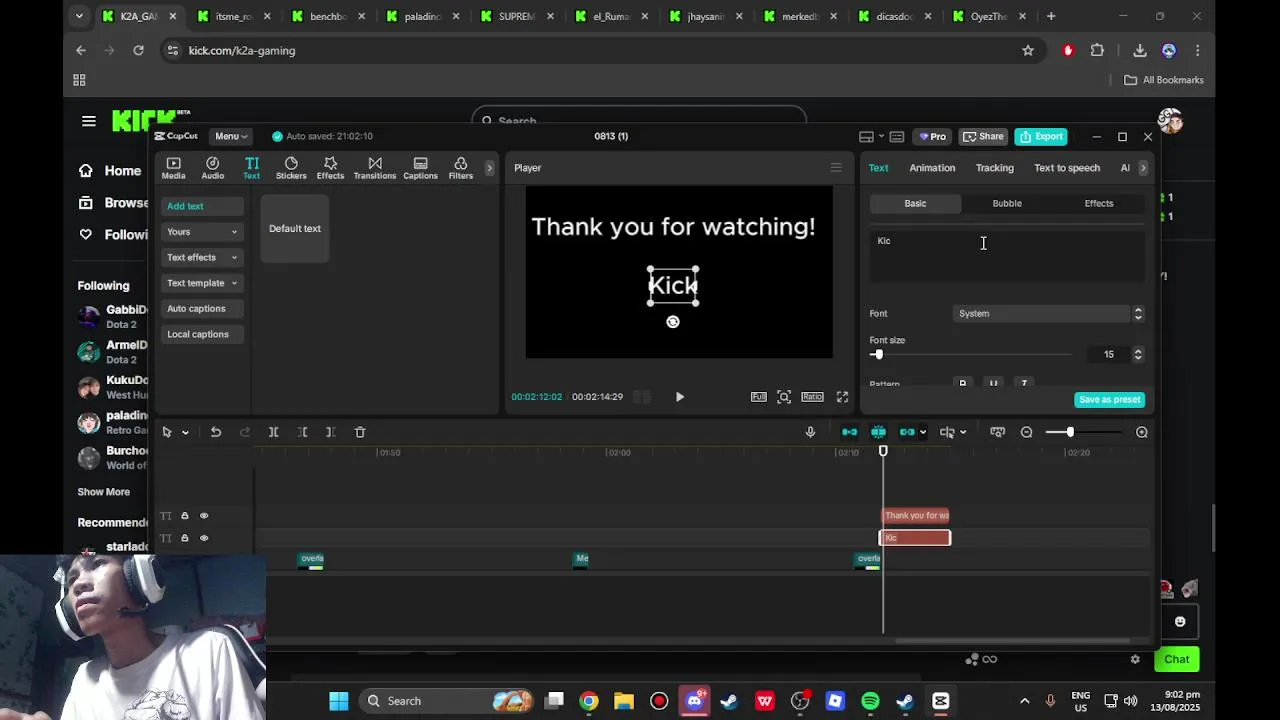1280x720 pixels.
Task: Toggle auto snapping in timeline toolbar
Action: [878, 432]
